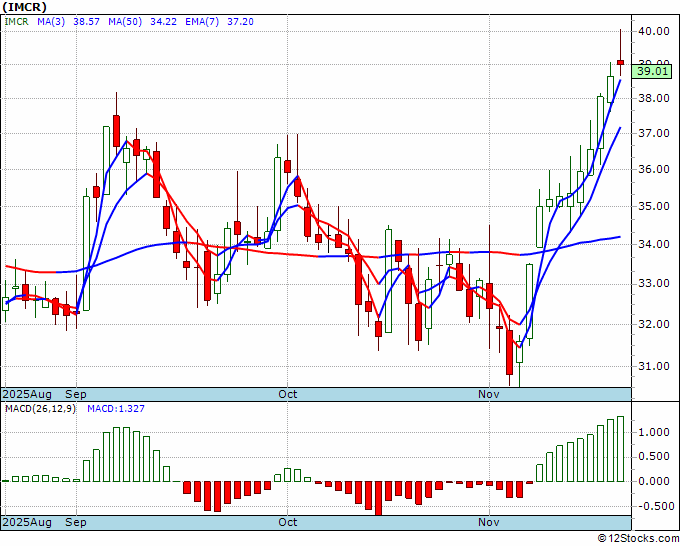Click the EMA(7) value 37.20
The image size is (680, 546).
tap(240, 22)
